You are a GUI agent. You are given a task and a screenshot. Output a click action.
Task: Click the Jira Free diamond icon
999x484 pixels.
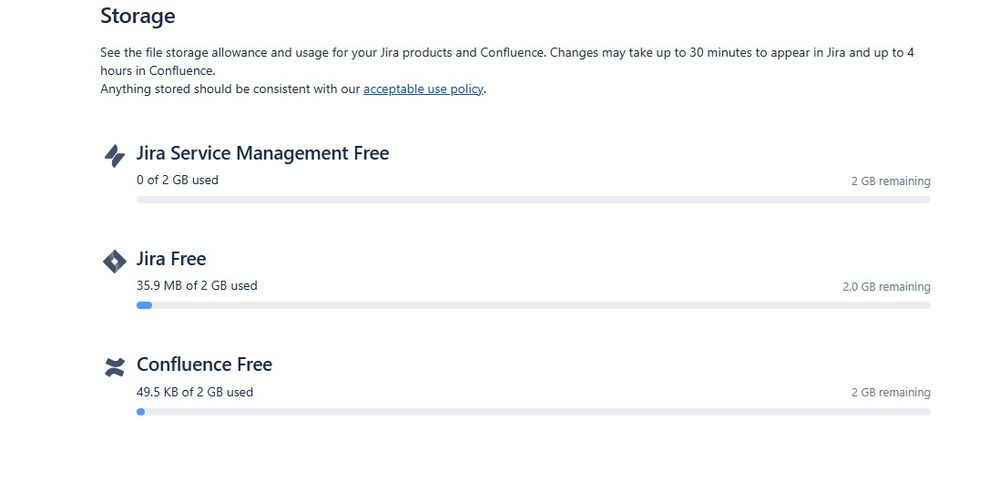point(114,261)
